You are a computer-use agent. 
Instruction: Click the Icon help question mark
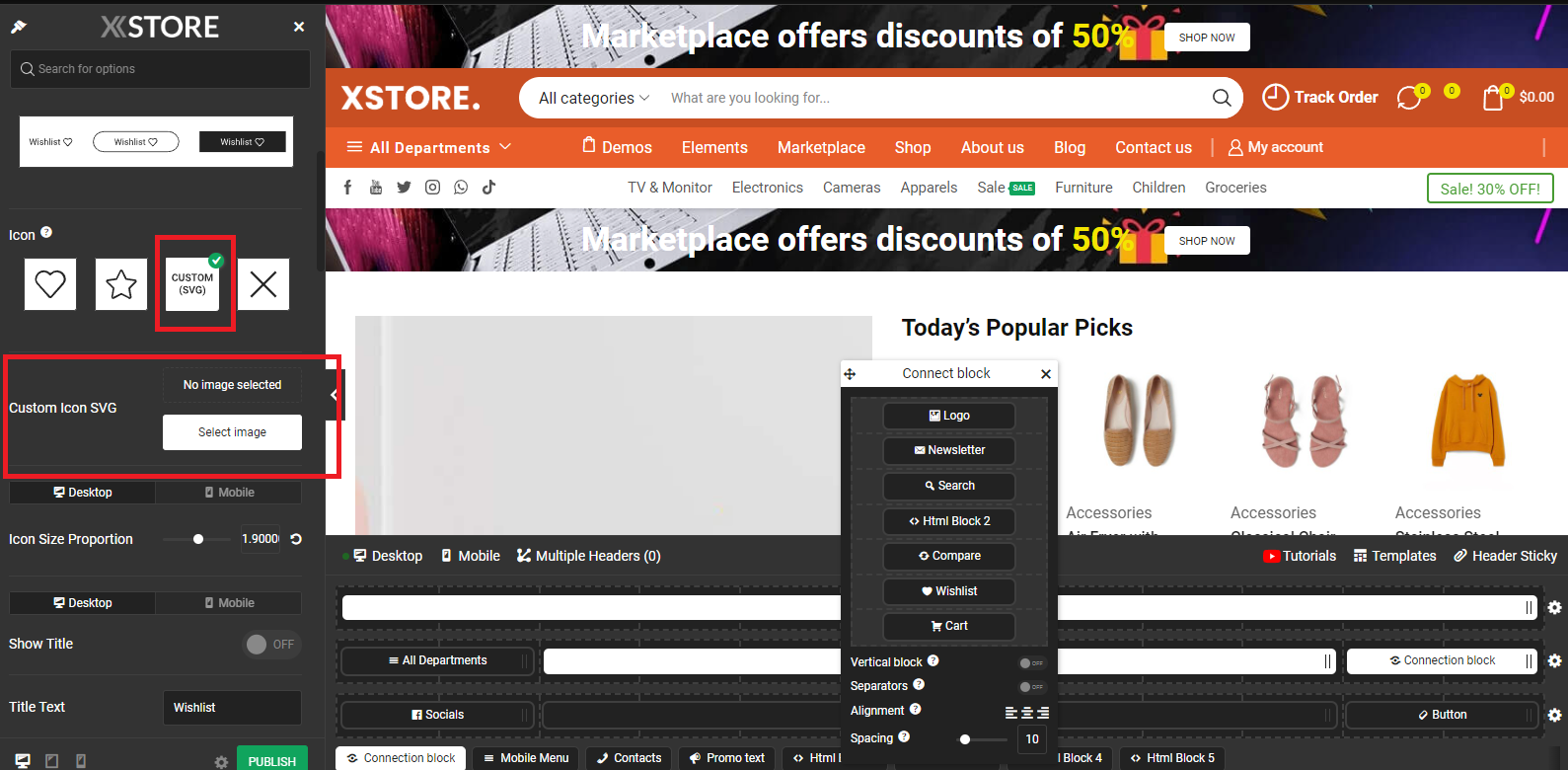(x=46, y=233)
